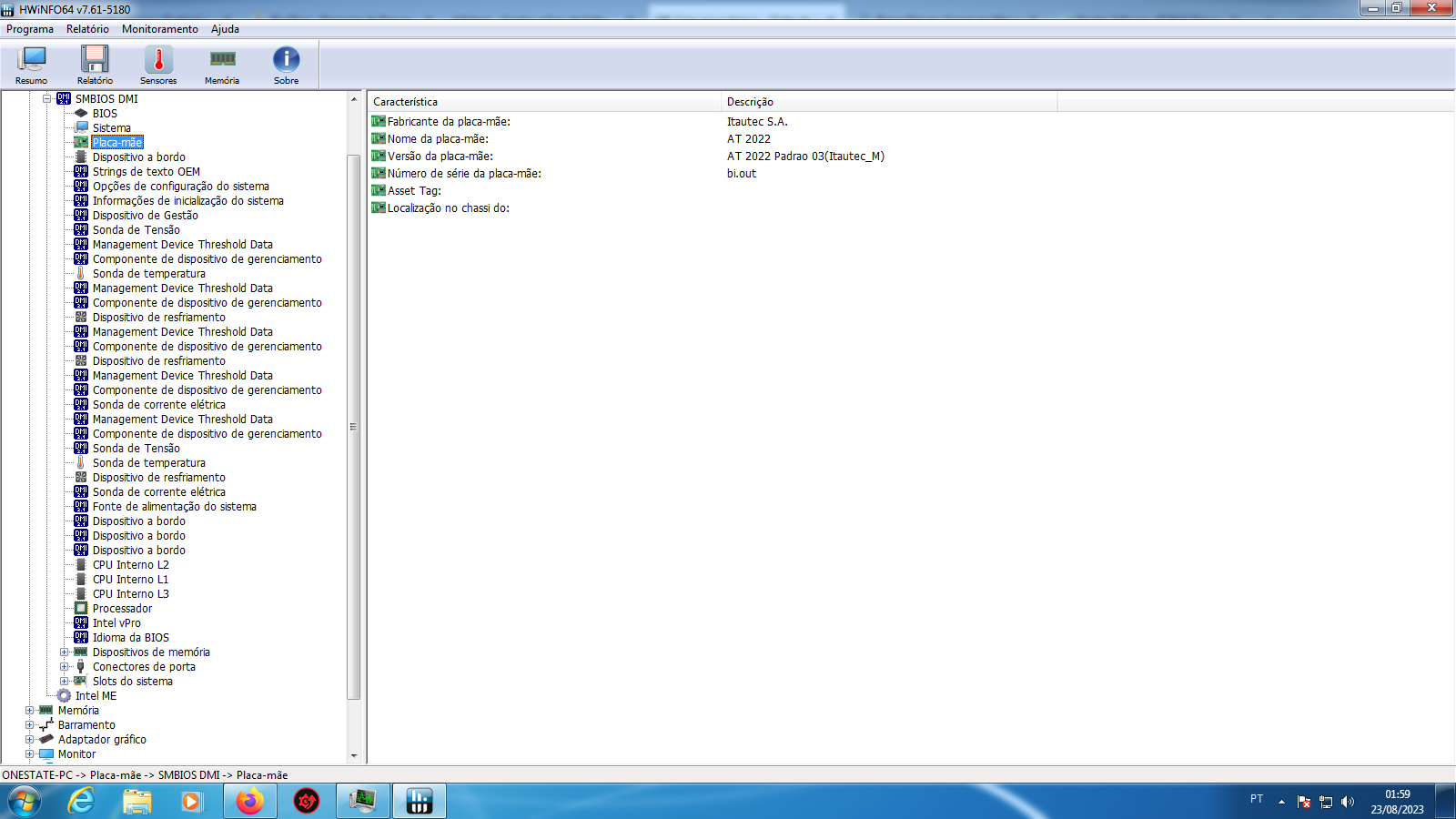1456x819 pixels.
Task: Open Internet Explorer from the taskbar
Action: [x=82, y=801]
